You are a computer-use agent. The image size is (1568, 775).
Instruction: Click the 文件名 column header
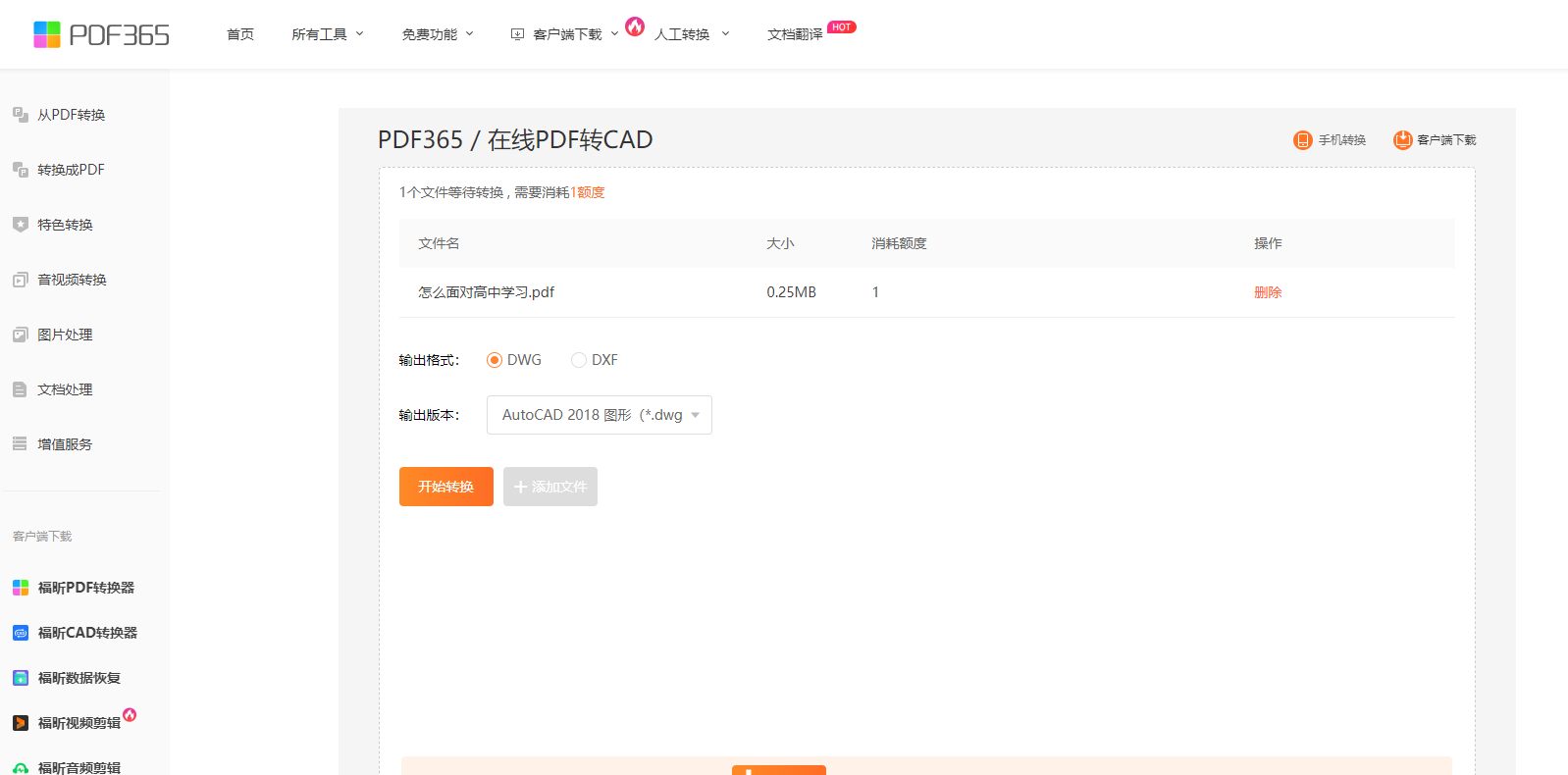pos(439,243)
